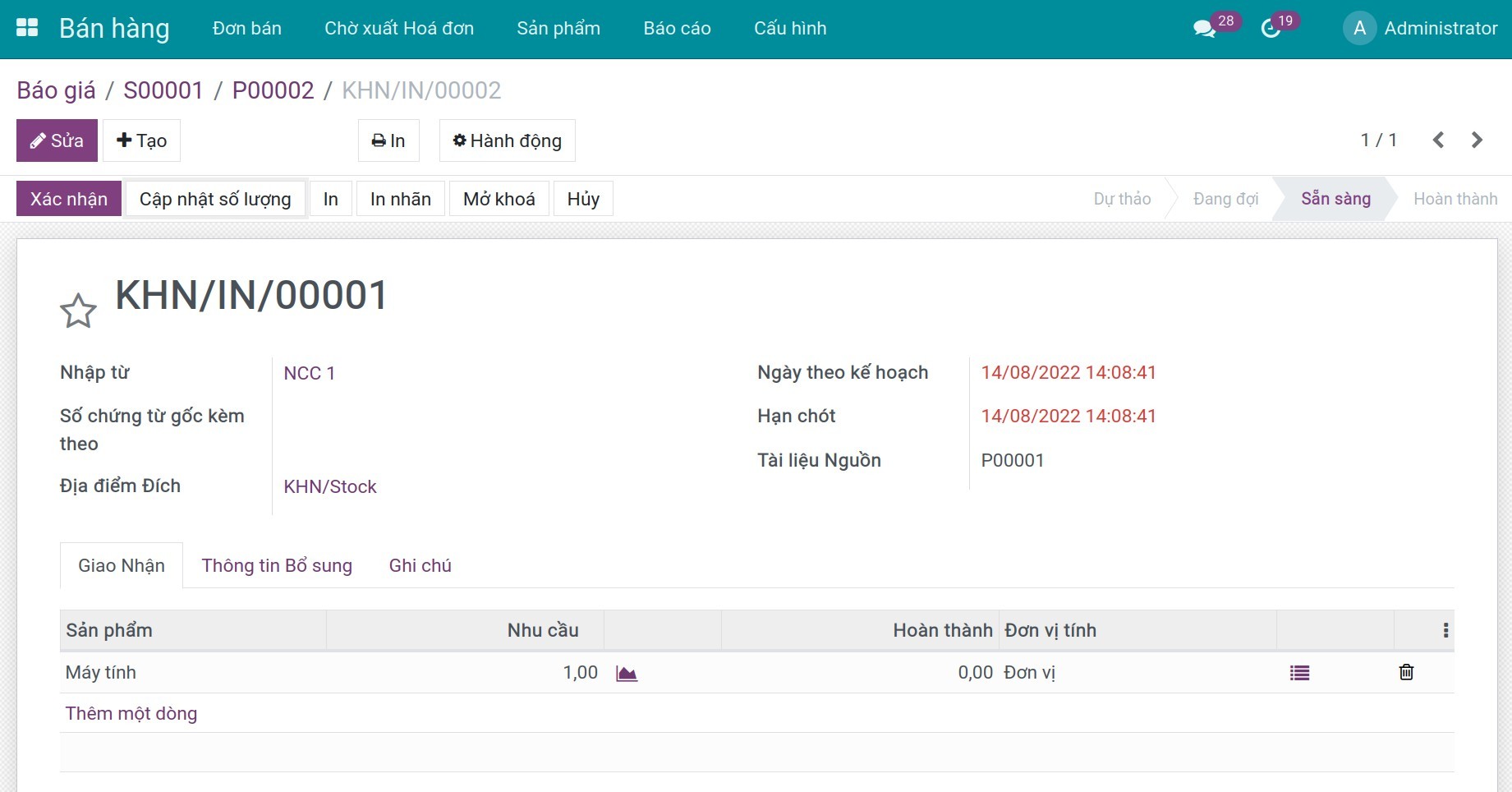Open the activities clock icon with badge 19
Image resolution: width=1512 pixels, height=792 pixels.
click(1271, 29)
